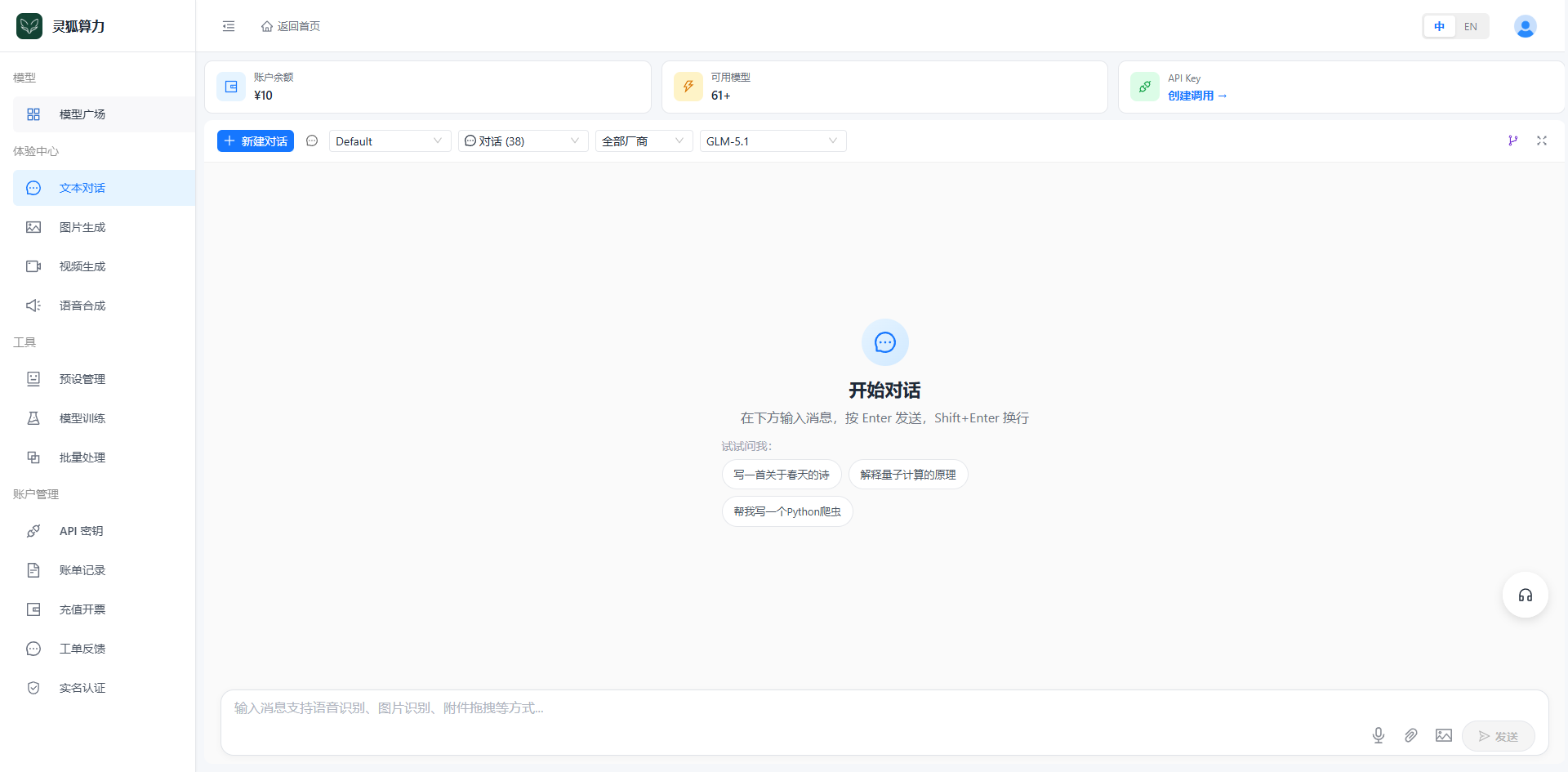Click the API Key green icon
Screen dimensions: 1568x772
tap(1145, 87)
